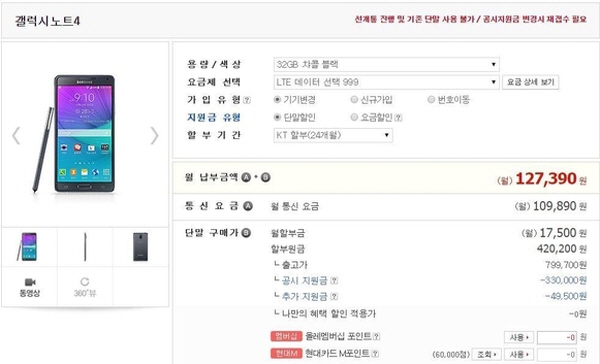Image resolution: width=600 pixels, height=364 pixels.
Task: Expand the LTE 데이터 선택 999 plan dropdown
Action: click(386, 82)
